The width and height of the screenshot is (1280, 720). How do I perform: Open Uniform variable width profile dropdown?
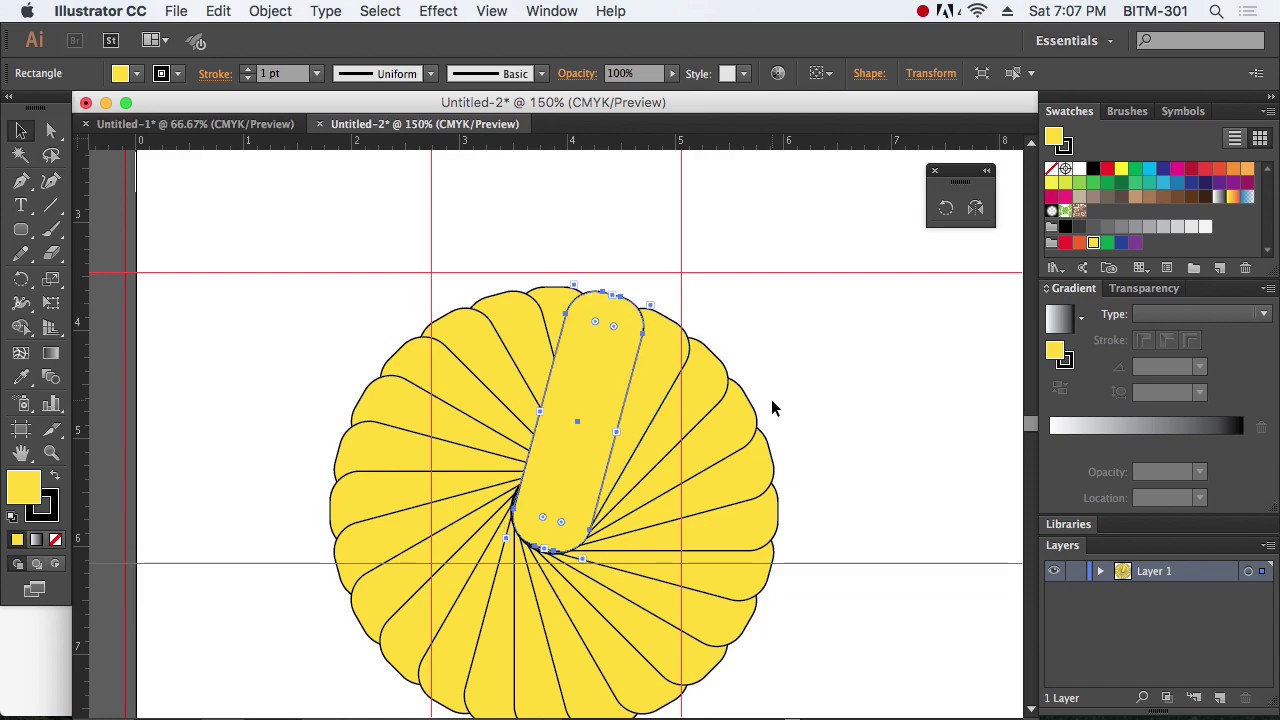click(430, 73)
